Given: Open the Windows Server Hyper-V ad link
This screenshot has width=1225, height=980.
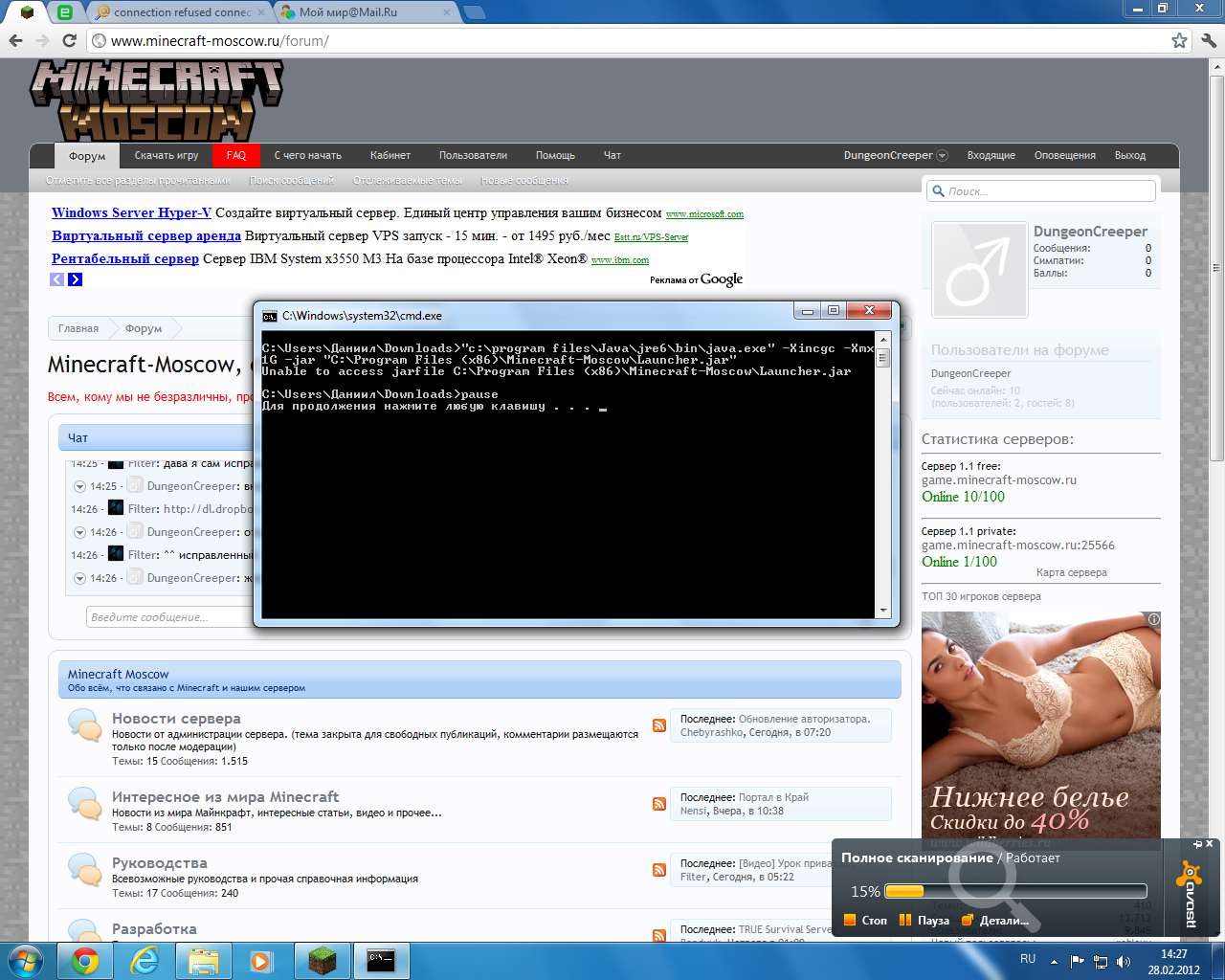Looking at the screenshot, I should pos(132,212).
